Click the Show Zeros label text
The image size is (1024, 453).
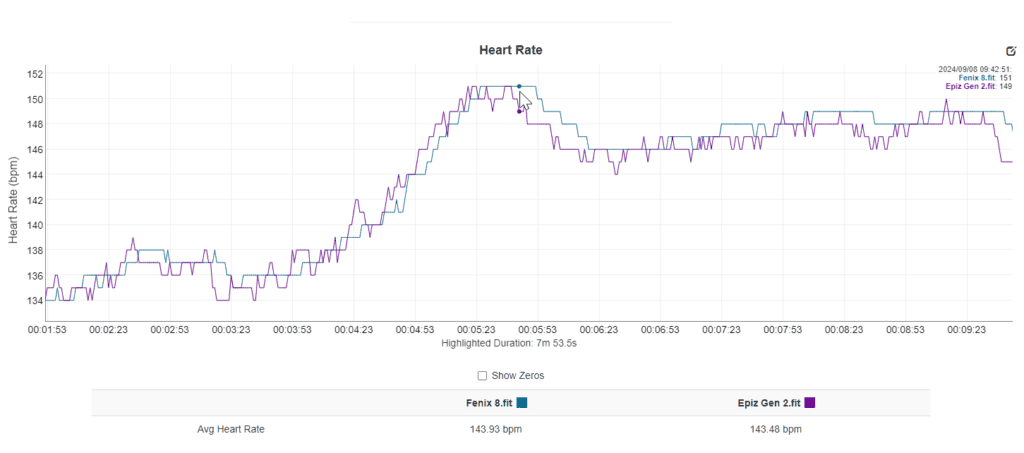click(518, 376)
